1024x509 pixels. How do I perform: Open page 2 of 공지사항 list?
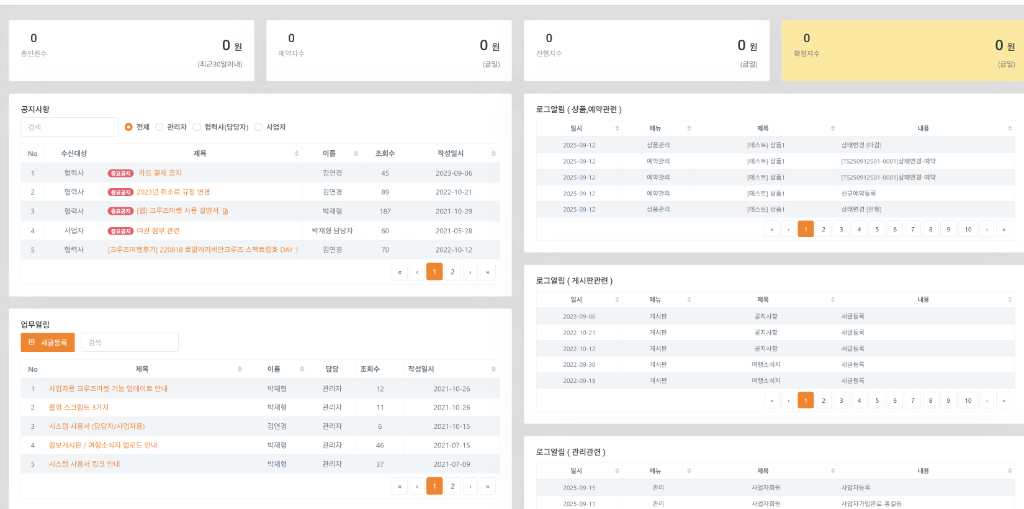(x=452, y=271)
